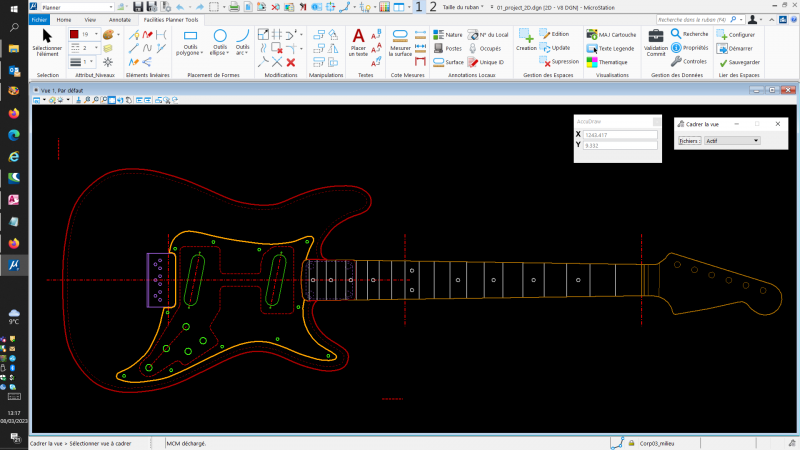The image size is (800, 450).
Task: Click the Recherche magnifier tool
Action: (689, 34)
